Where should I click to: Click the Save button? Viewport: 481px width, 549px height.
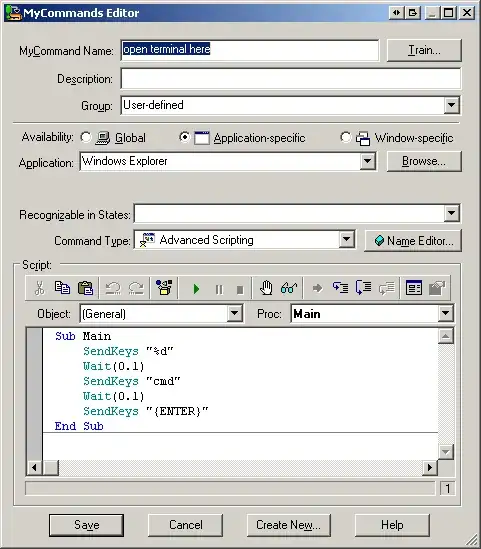(x=86, y=525)
